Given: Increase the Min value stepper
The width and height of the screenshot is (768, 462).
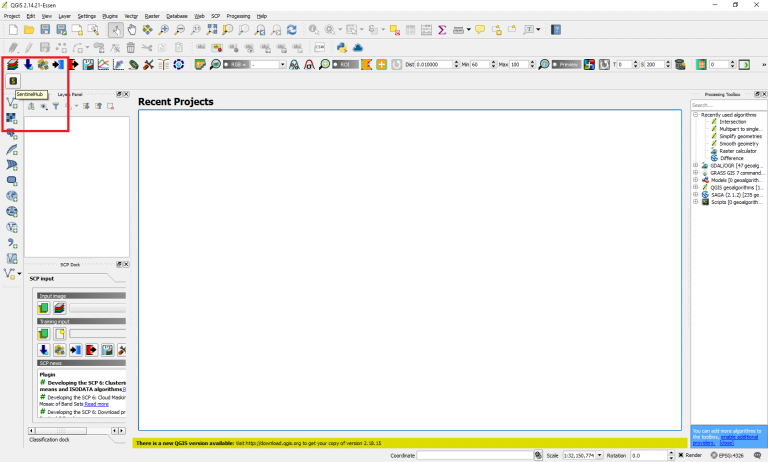Looking at the screenshot, I should point(493,63).
